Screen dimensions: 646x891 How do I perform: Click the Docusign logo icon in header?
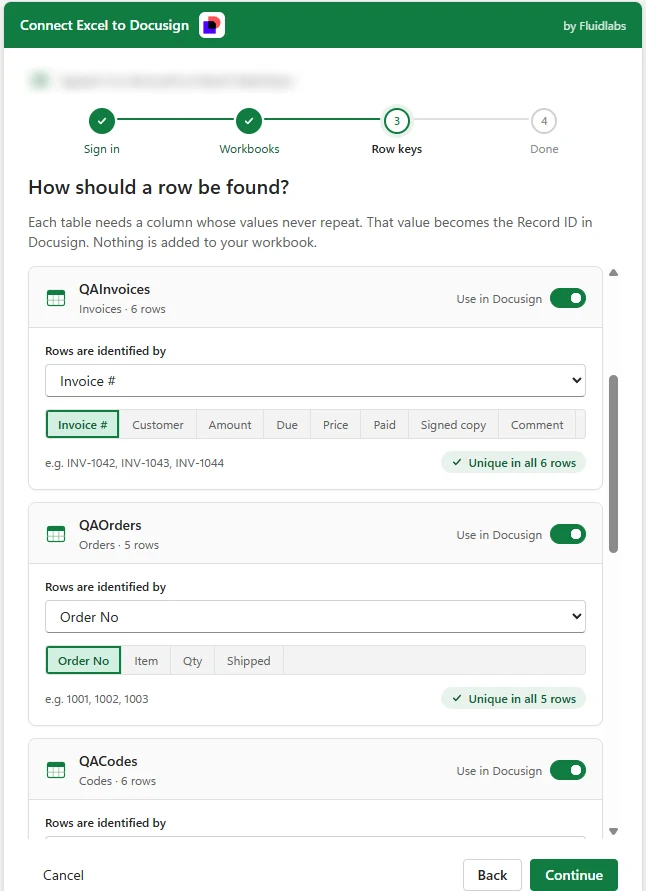(212, 26)
